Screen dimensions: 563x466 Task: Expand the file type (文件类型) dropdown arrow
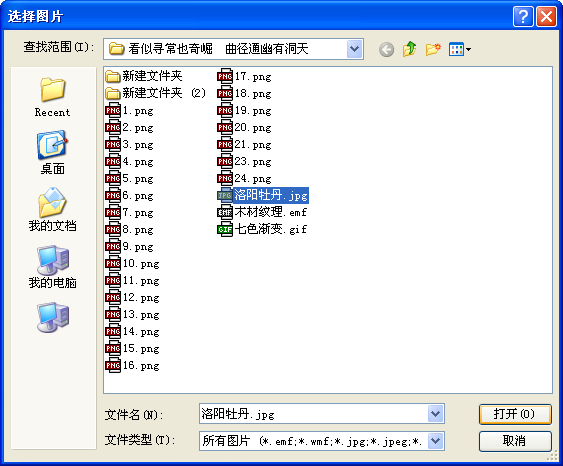tap(436, 441)
